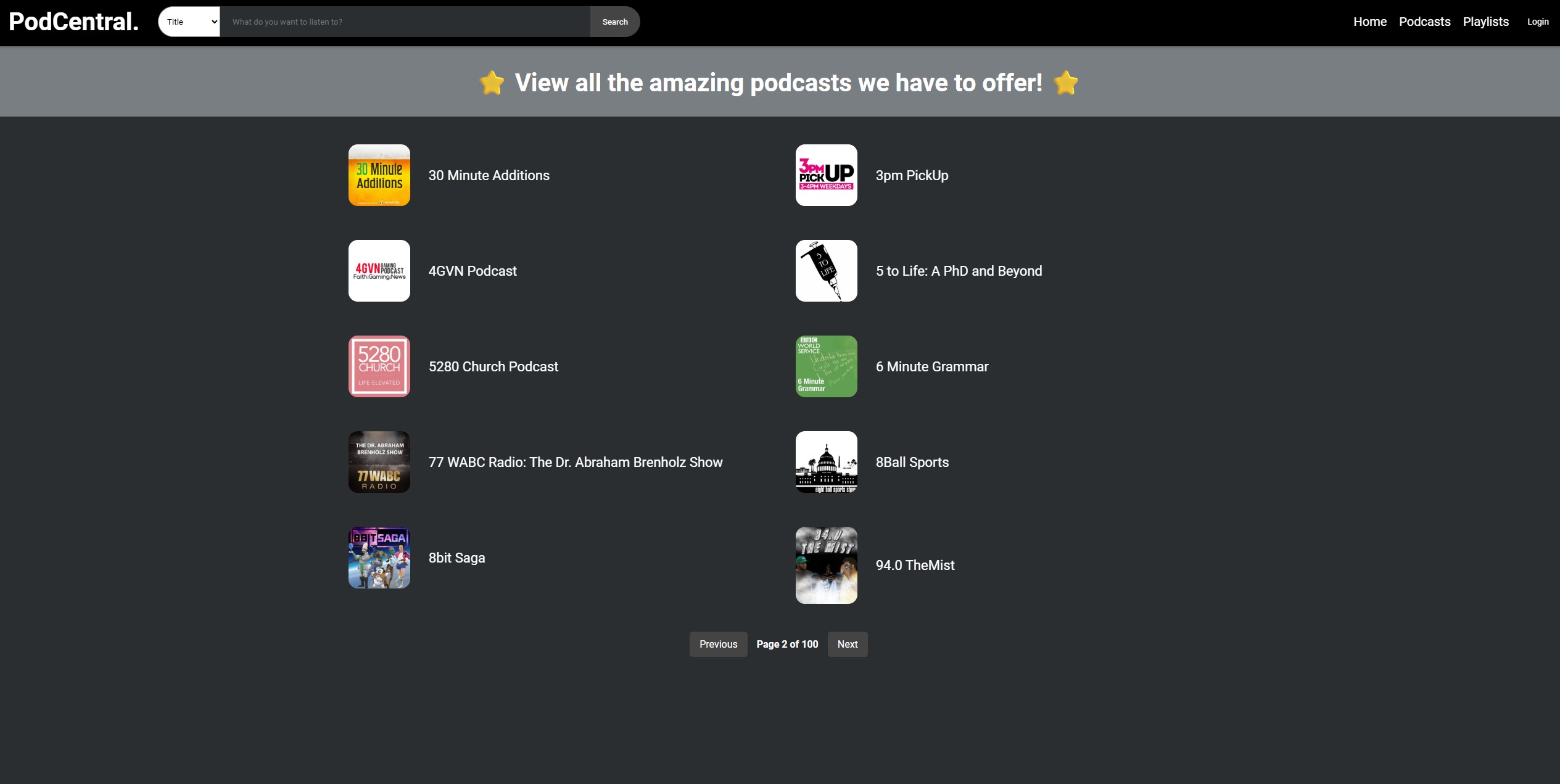
Task: Open the 30 Minute Additions podcast artwork
Action: (379, 175)
